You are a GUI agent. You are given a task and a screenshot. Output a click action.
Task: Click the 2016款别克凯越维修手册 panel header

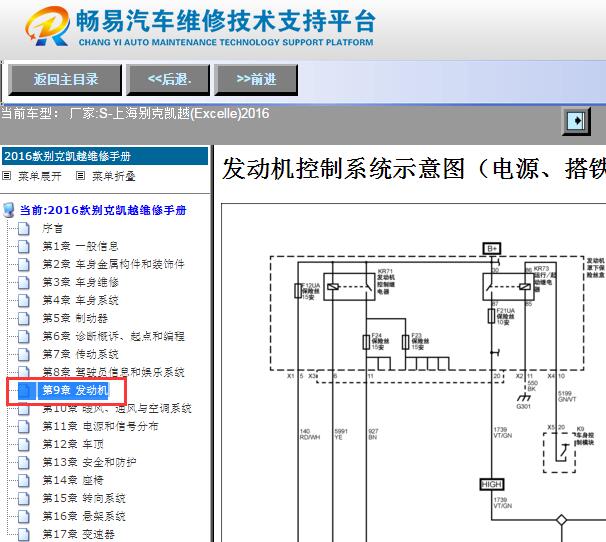(105, 156)
